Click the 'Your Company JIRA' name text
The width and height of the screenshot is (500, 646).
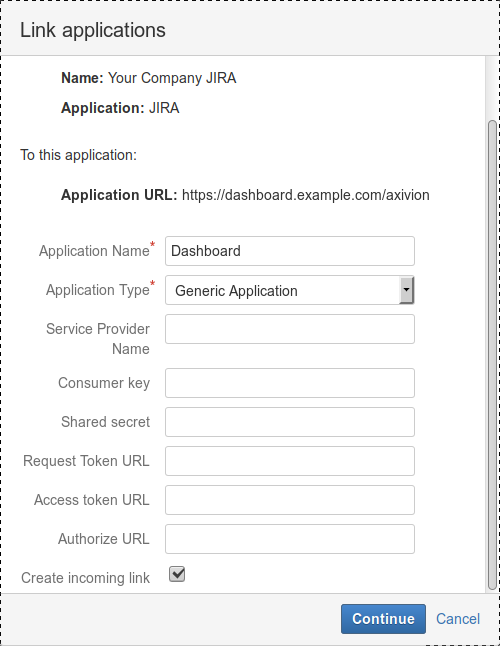click(172, 78)
